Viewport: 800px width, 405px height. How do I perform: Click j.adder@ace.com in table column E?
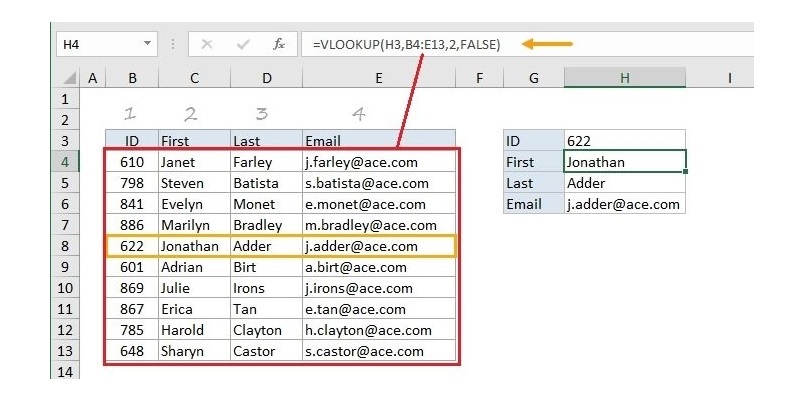379,246
